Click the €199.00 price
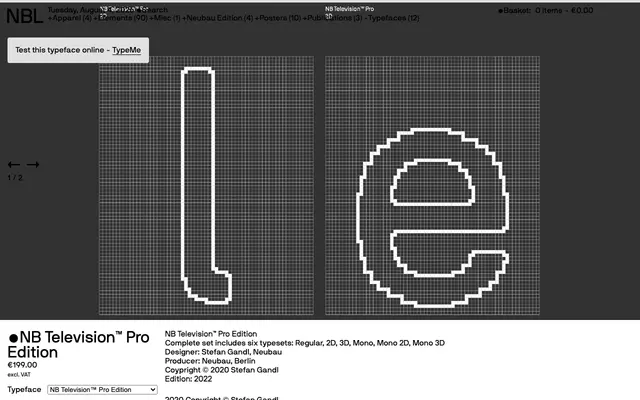 [x=22, y=365]
